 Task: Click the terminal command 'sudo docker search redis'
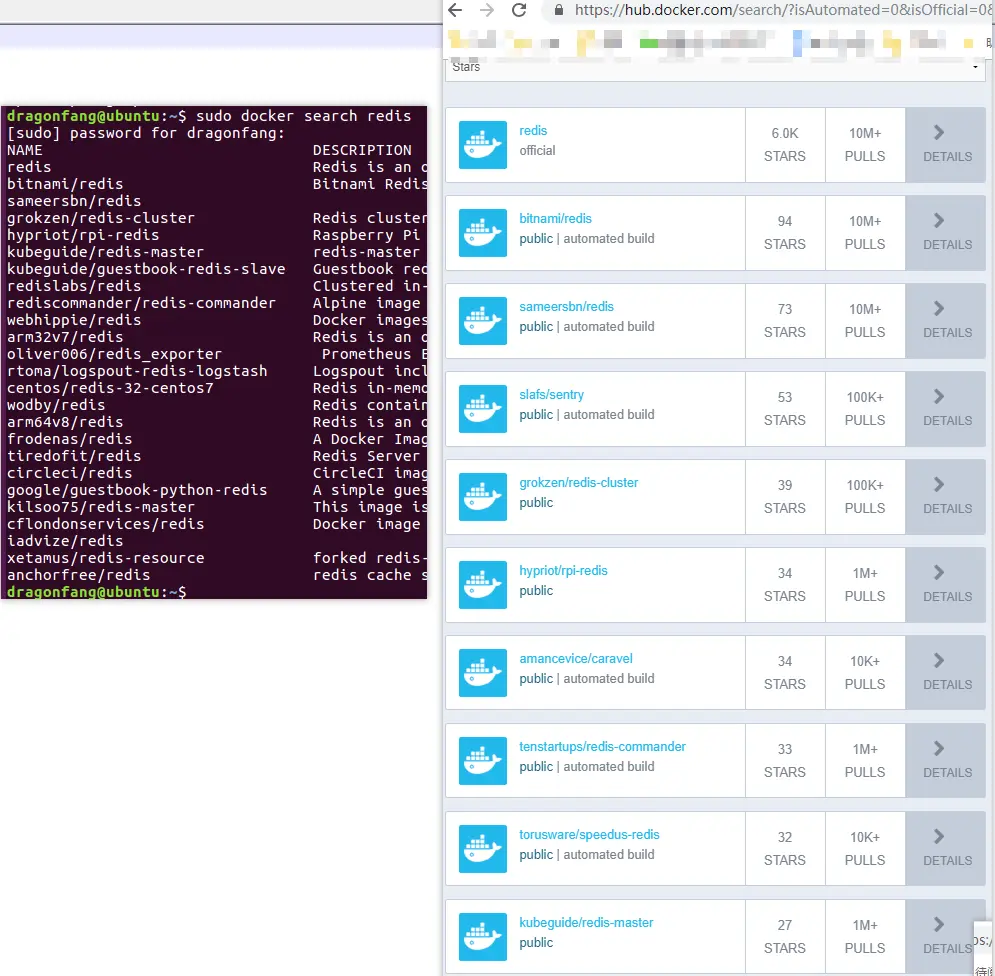click(x=303, y=116)
